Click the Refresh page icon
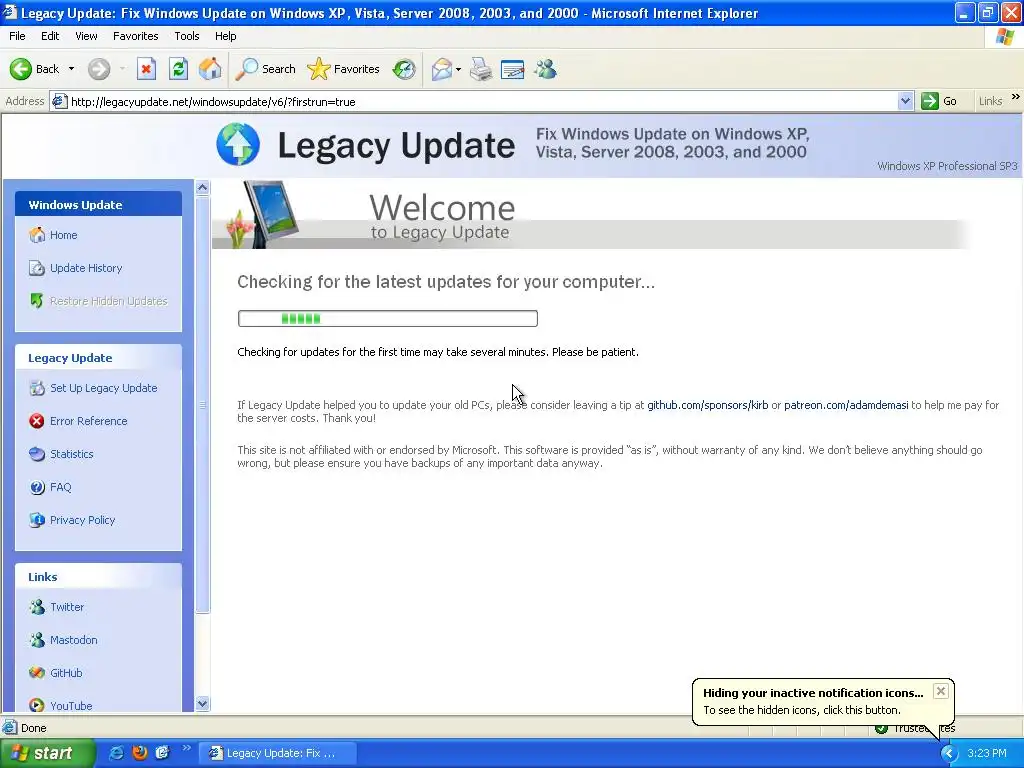The height and width of the screenshot is (768, 1024). click(178, 69)
